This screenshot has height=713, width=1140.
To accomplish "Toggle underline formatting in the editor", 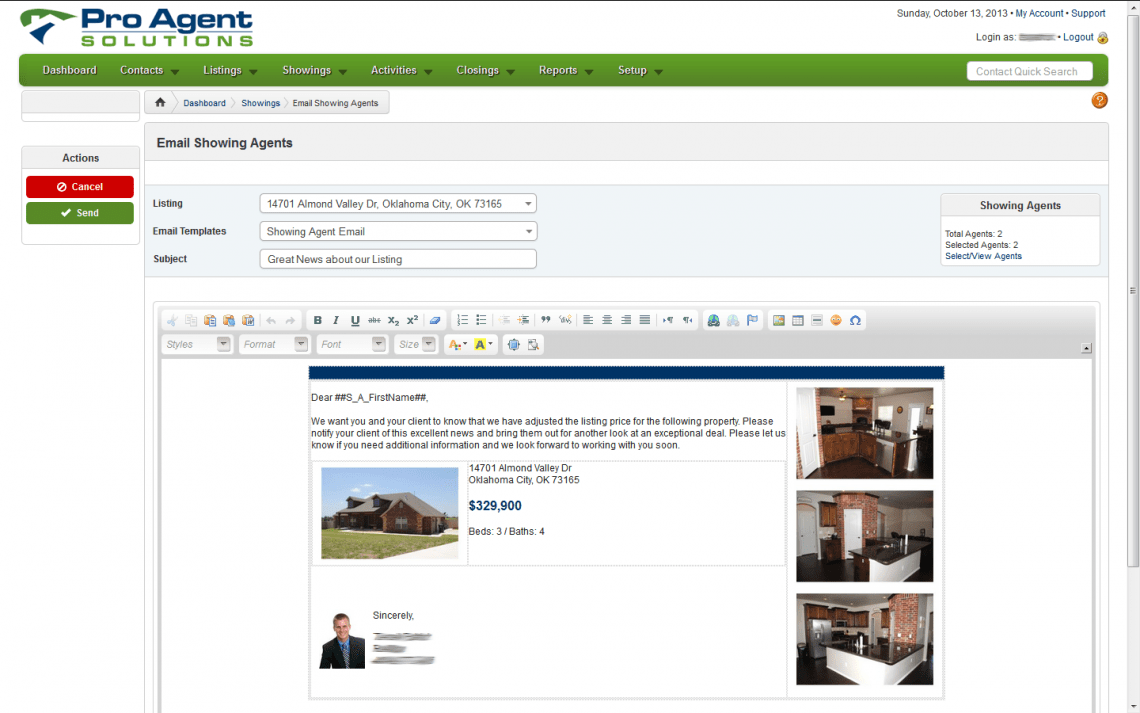I will tap(354, 320).
